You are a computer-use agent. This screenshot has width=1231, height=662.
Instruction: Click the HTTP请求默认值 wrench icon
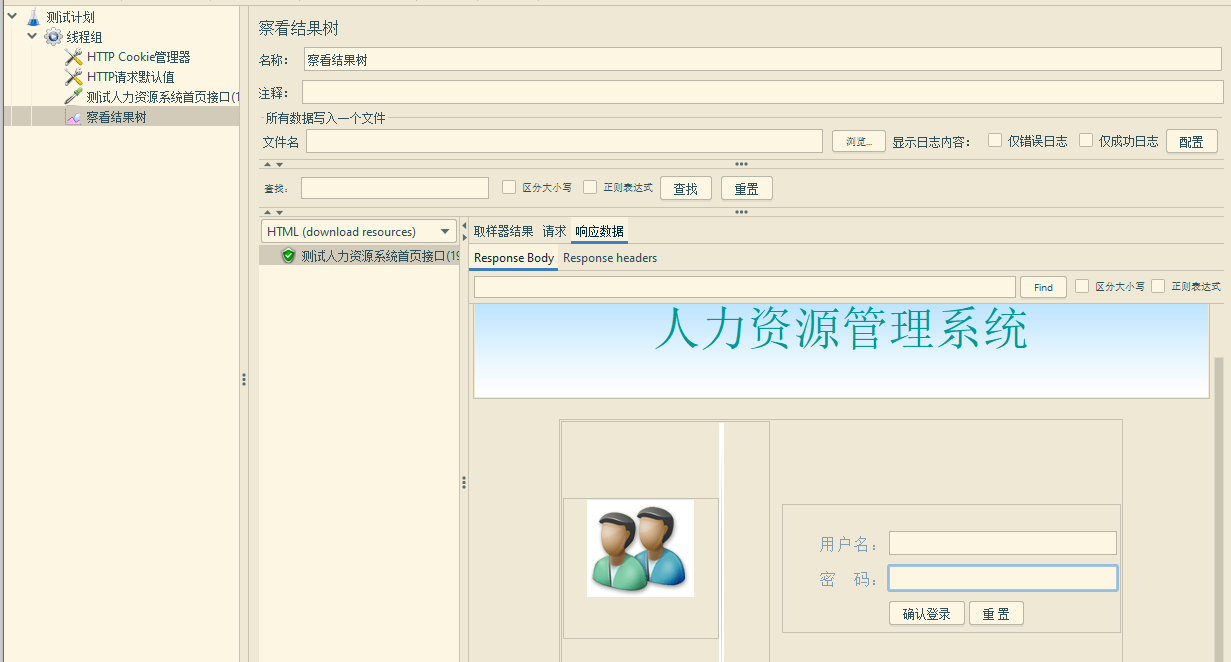tap(73, 77)
